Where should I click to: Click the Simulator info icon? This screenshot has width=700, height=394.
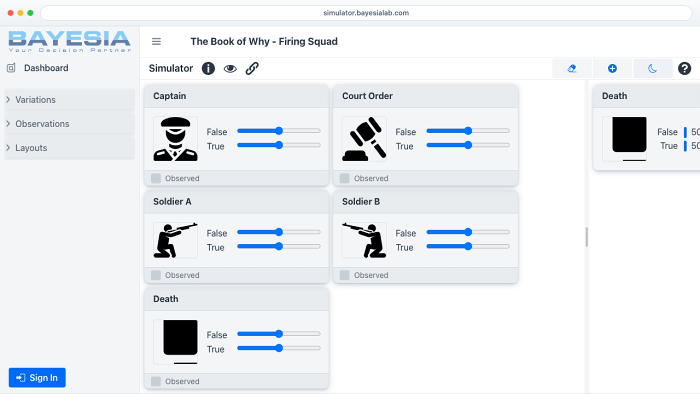pos(208,68)
